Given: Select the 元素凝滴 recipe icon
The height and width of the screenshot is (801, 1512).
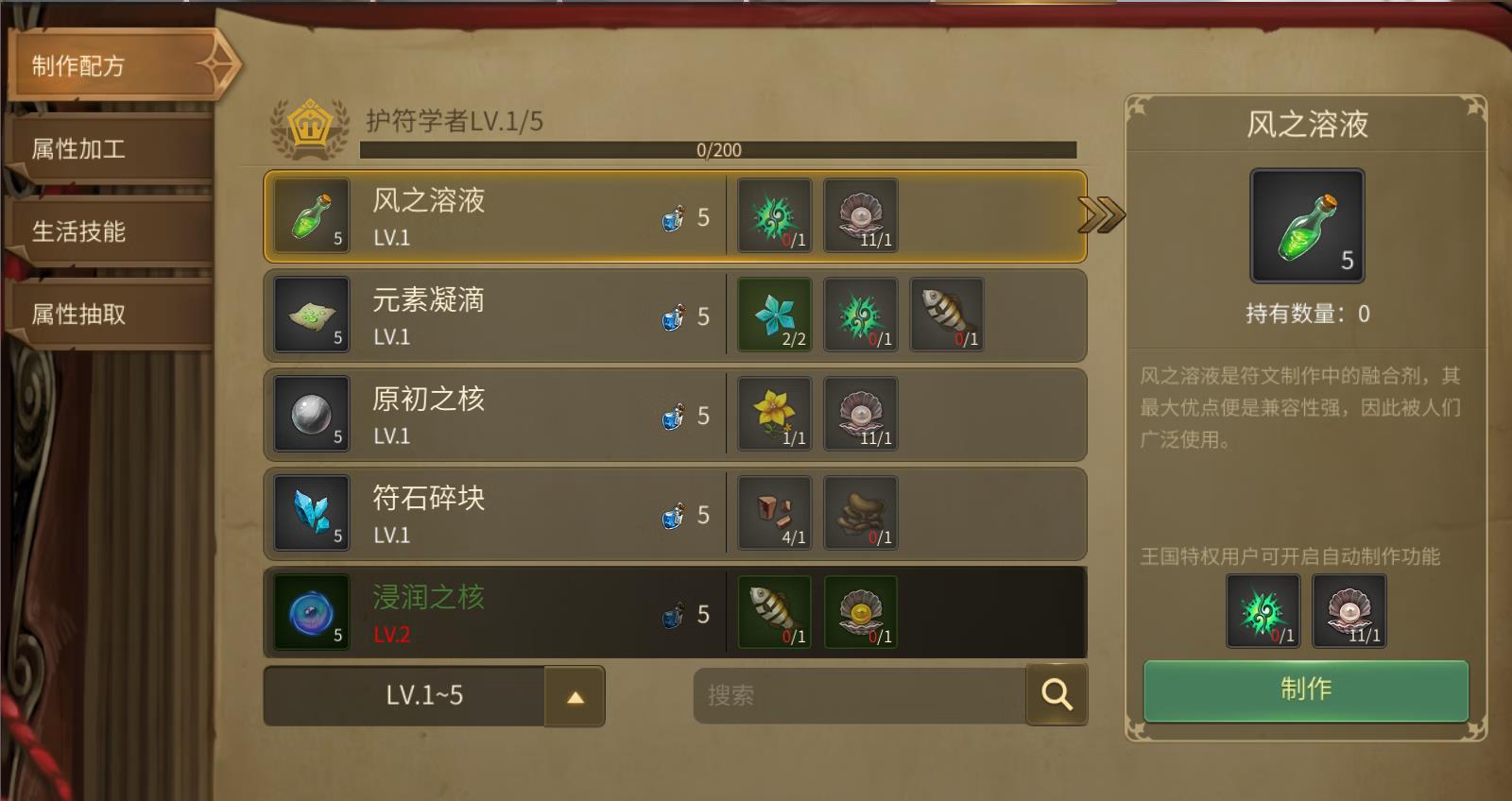Looking at the screenshot, I should click(311, 315).
